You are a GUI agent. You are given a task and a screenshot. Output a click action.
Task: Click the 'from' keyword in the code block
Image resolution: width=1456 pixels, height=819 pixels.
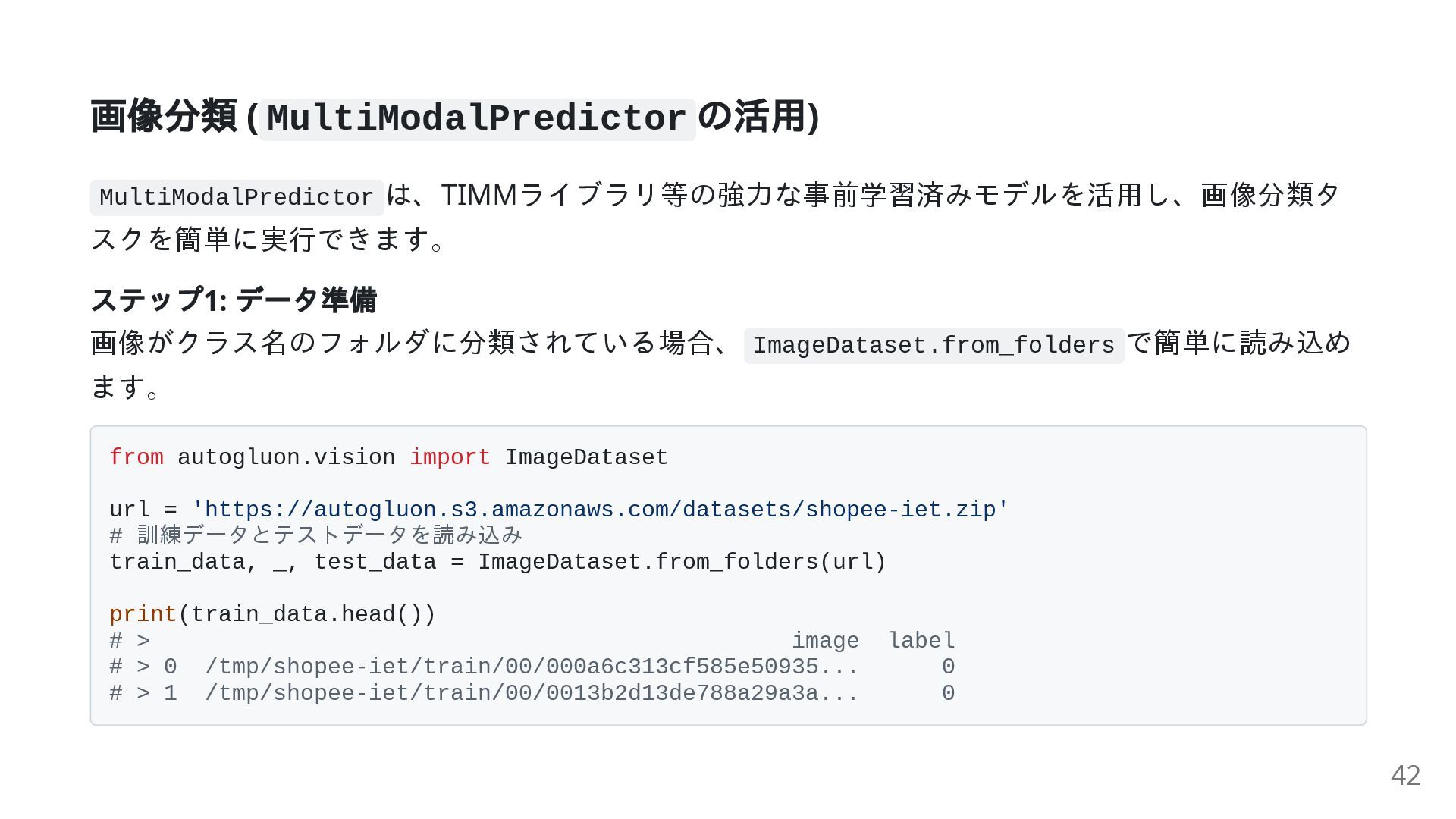(x=136, y=457)
